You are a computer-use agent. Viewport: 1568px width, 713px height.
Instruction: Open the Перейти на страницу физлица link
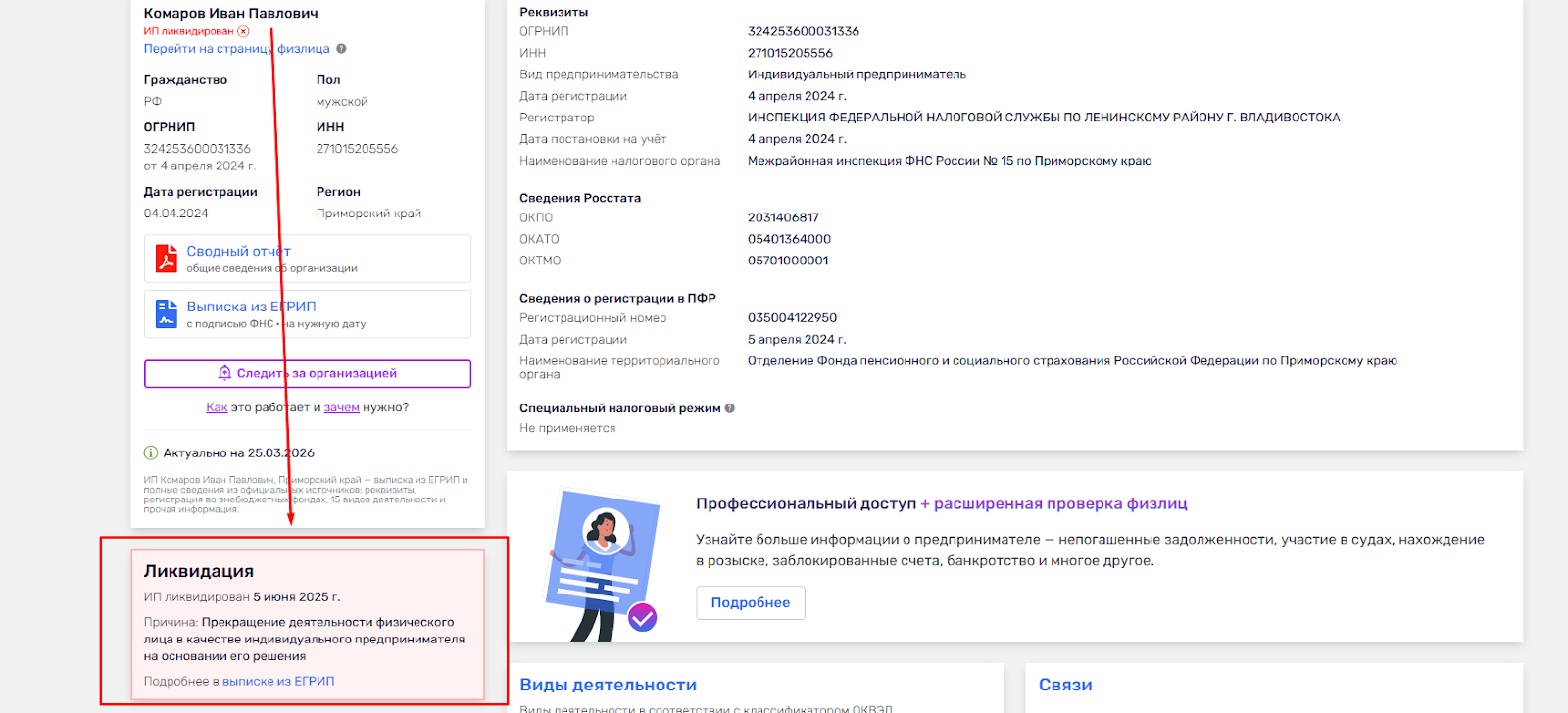[x=236, y=49]
